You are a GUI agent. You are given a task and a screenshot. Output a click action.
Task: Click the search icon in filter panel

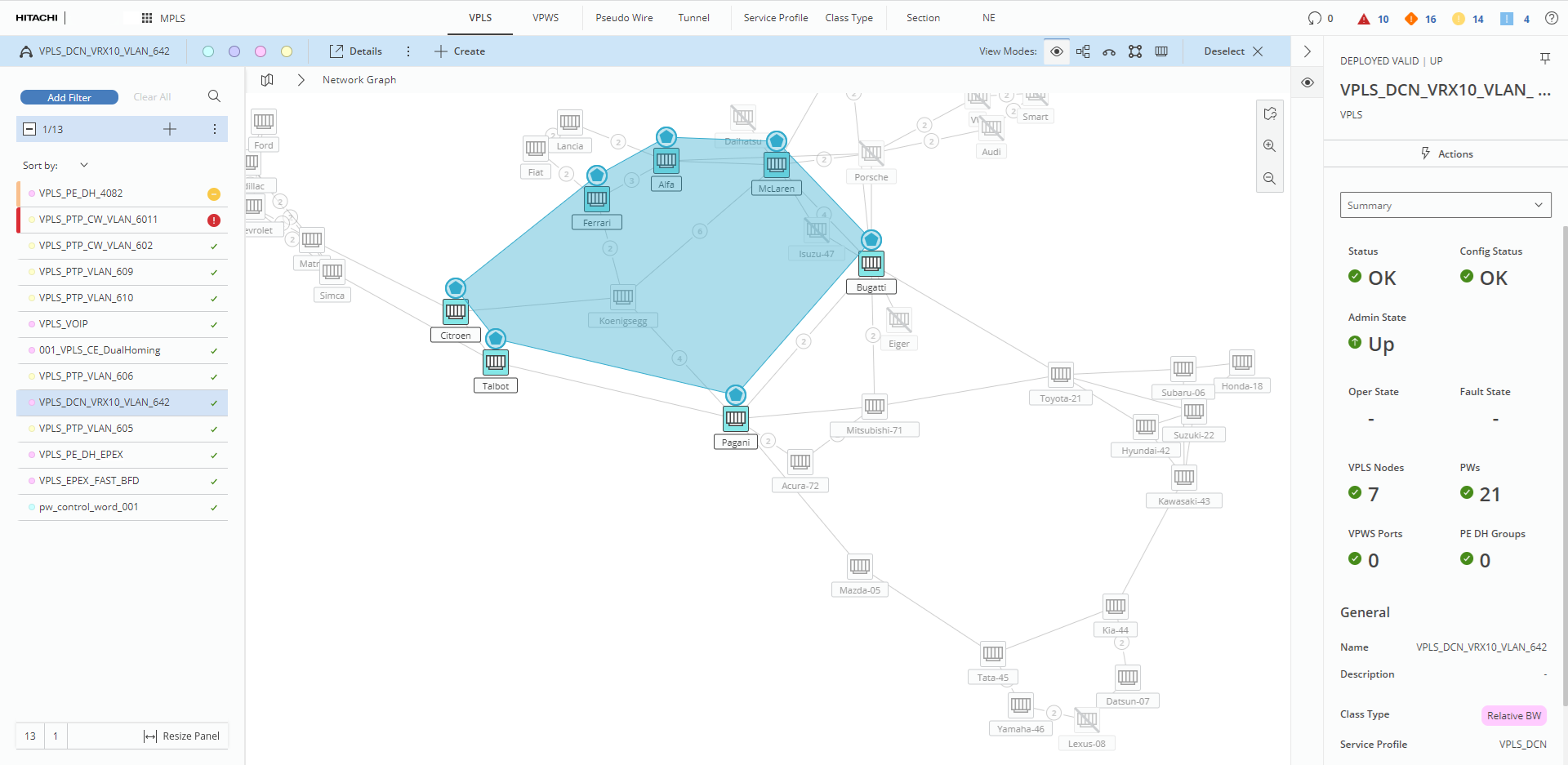(214, 96)
